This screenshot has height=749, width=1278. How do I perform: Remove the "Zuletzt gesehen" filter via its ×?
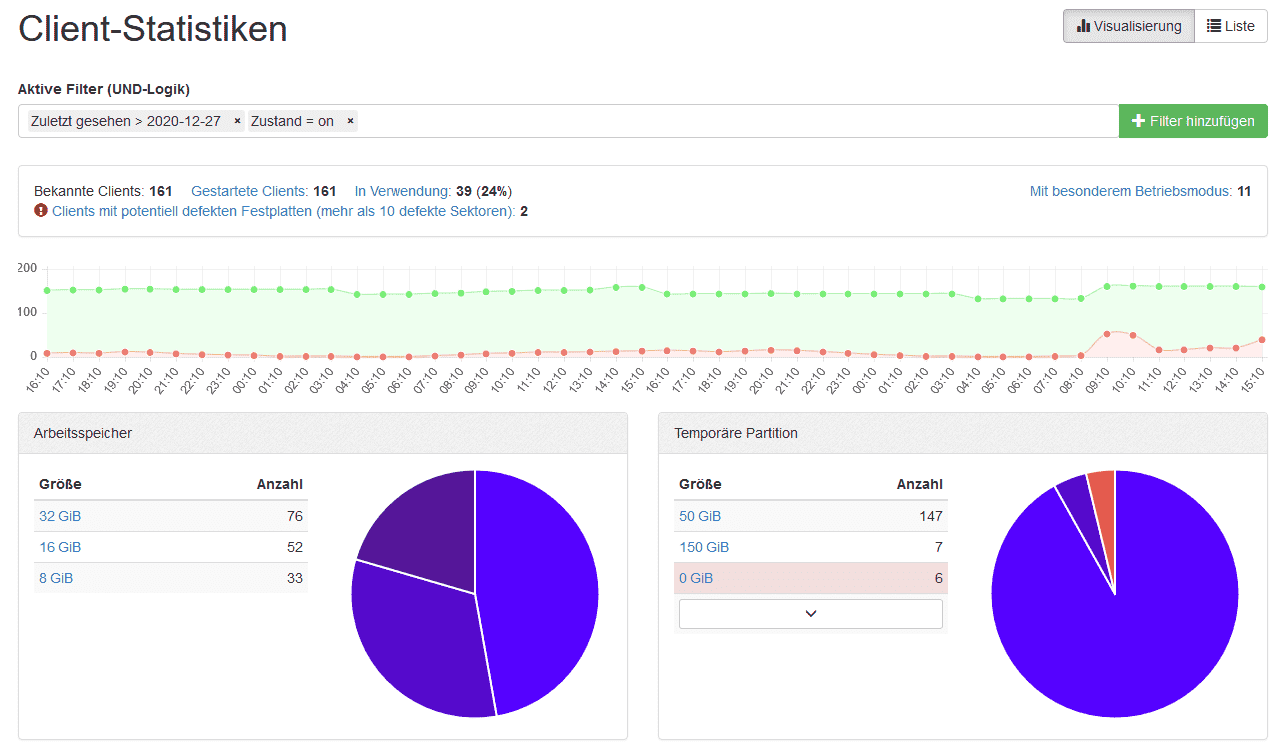click(x=236, y=121)
